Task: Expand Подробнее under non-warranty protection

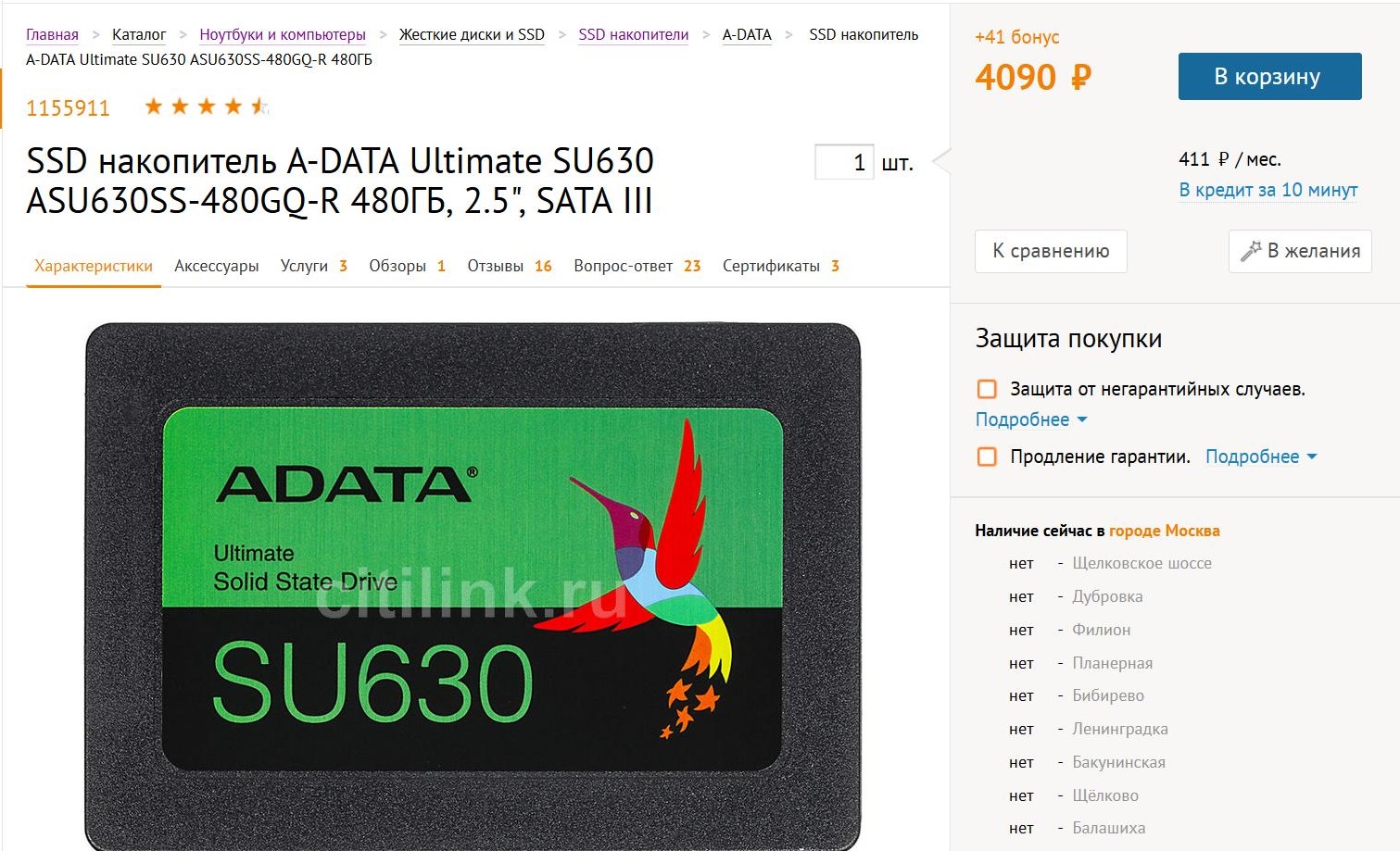Action: coord(1030,419)
